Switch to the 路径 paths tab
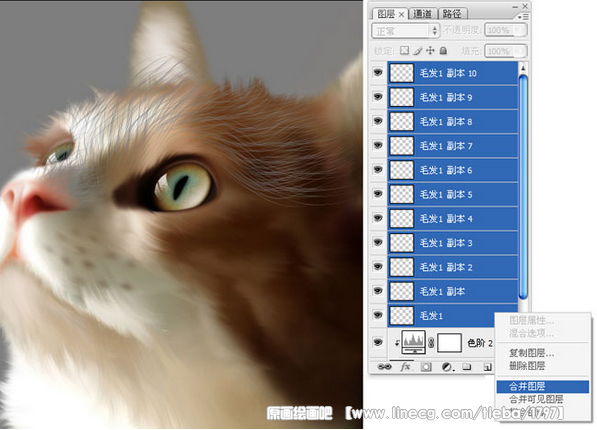Screen dimensions: 597x430 coord(452,14)
